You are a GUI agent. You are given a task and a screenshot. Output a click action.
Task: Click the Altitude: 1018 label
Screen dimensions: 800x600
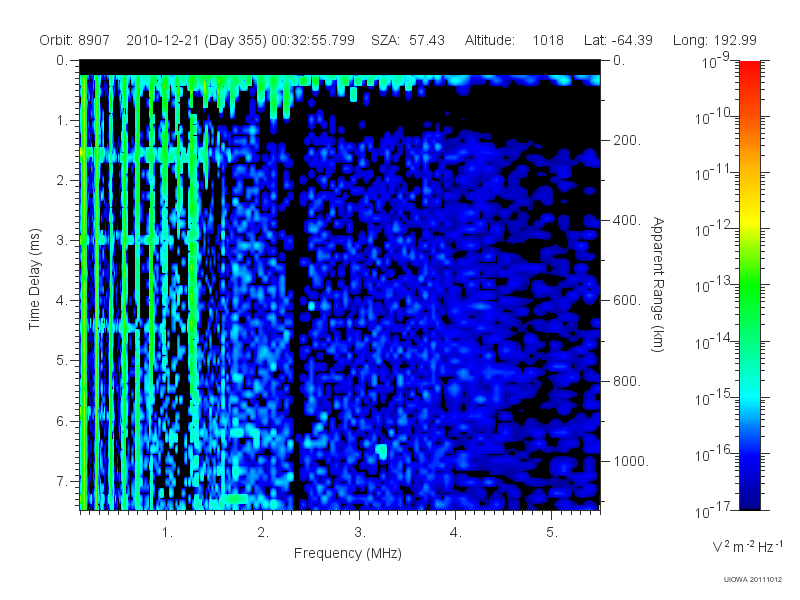514,40
